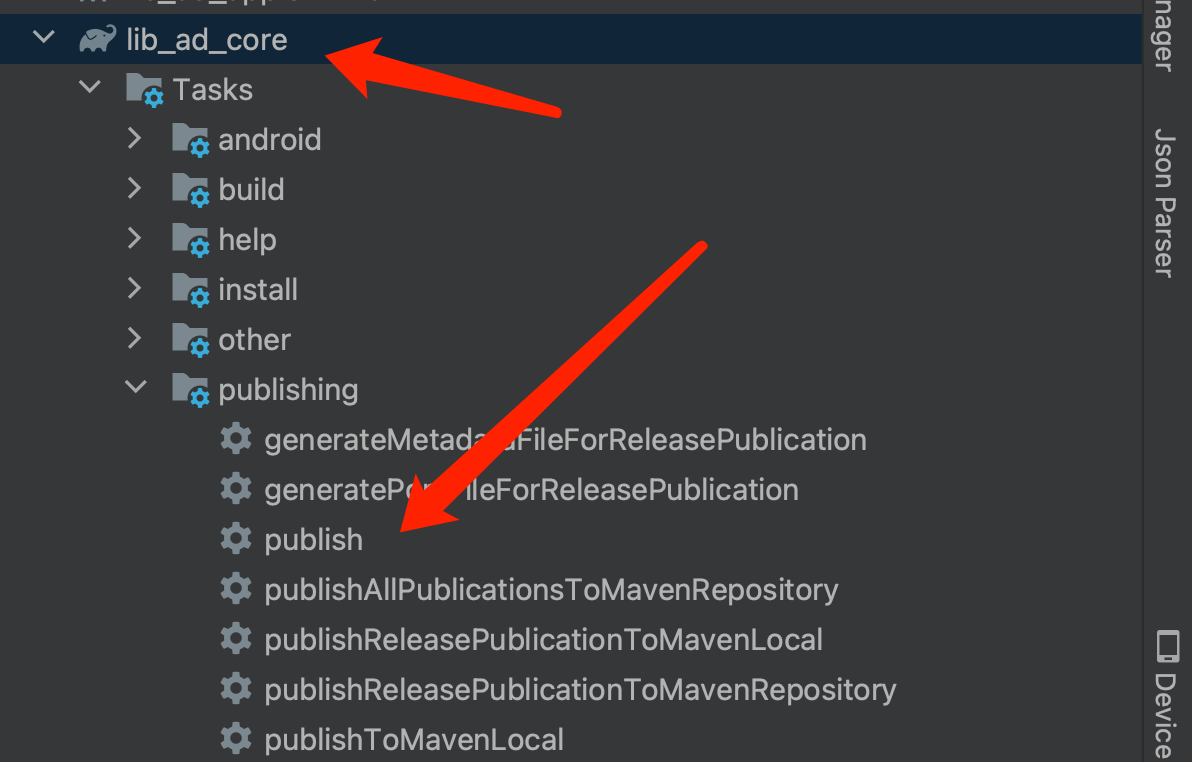Viewport: 1192px width, 762px height.
Task: Select the android group label
Action: click(270, 140)
